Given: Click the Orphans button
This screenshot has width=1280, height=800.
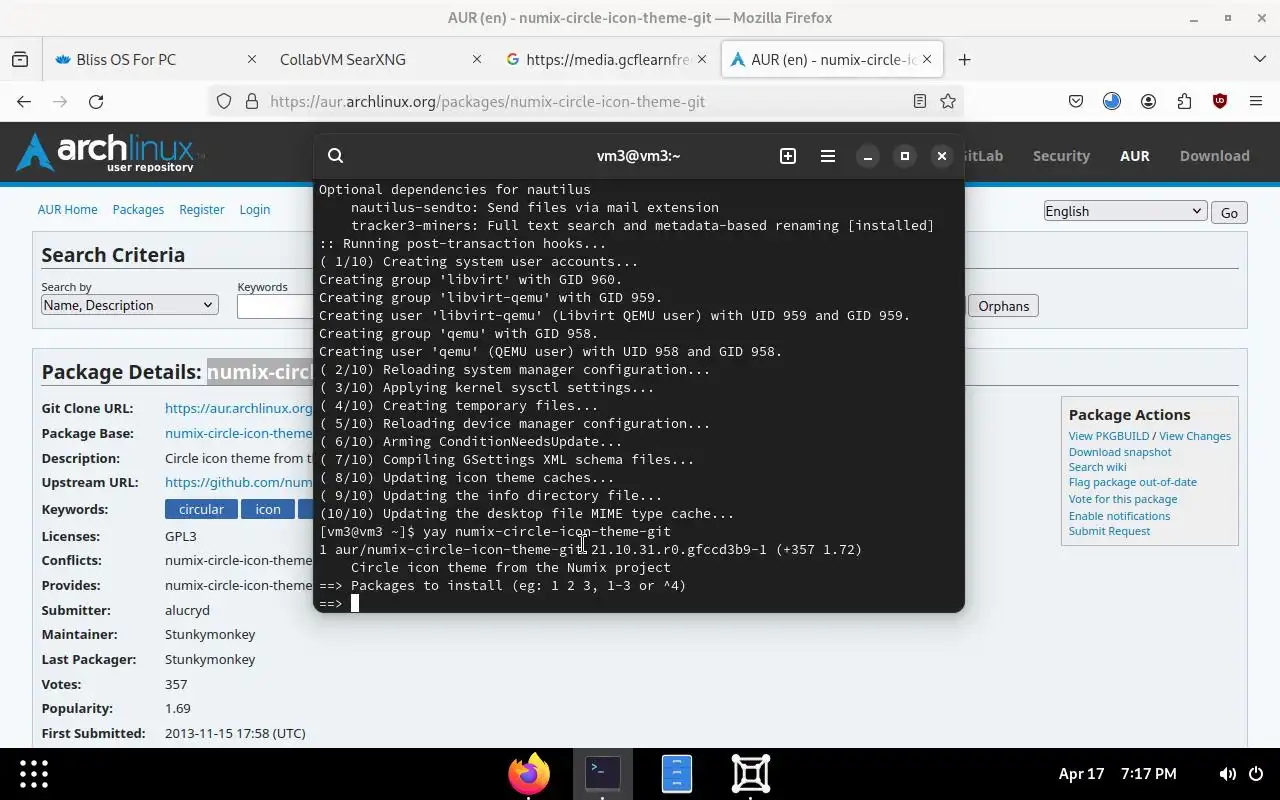Looking at the screenshot, I should point(1003,306).
